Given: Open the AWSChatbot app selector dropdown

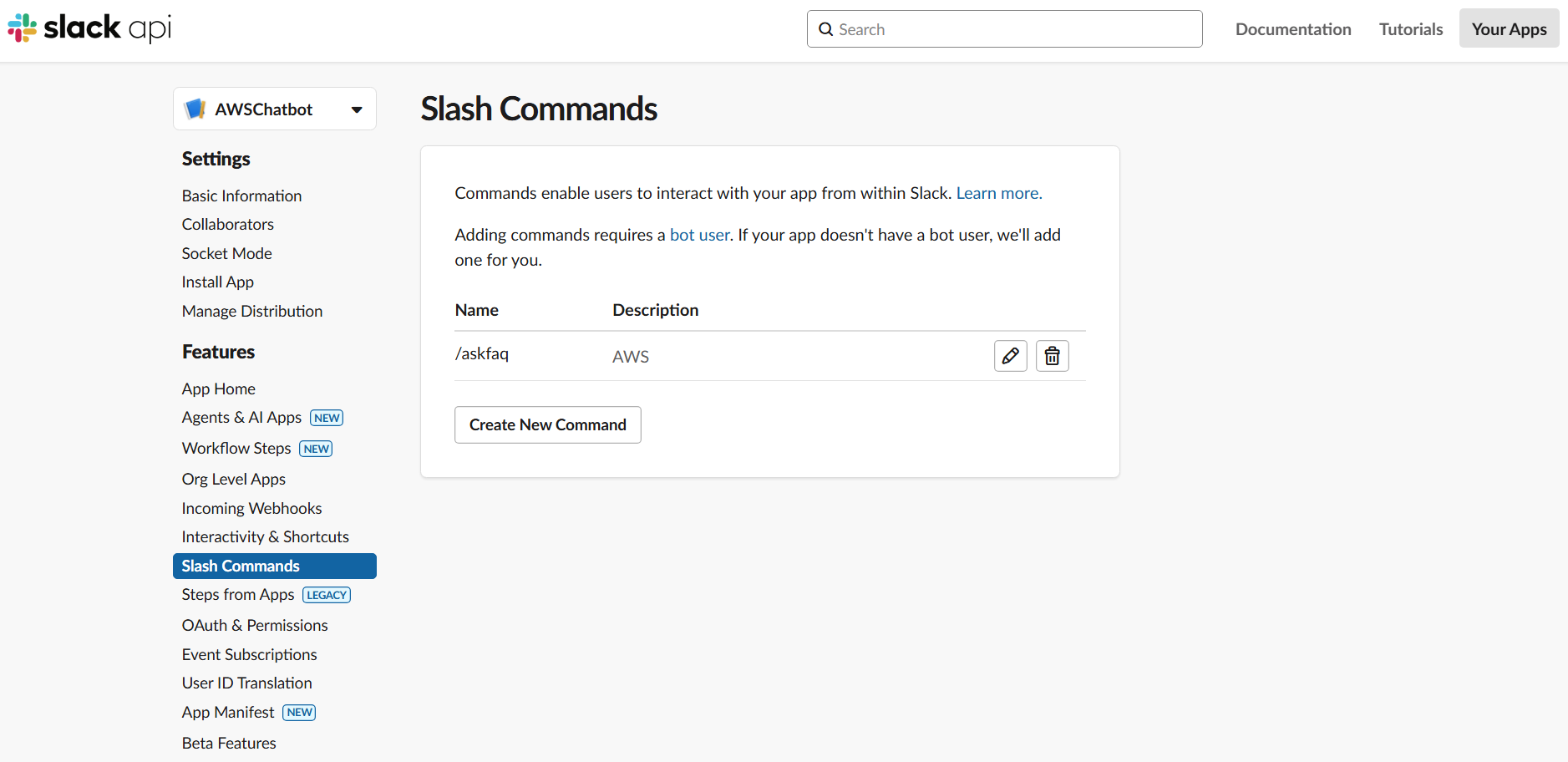Looking at the screenshot, I should coord(275,109).
